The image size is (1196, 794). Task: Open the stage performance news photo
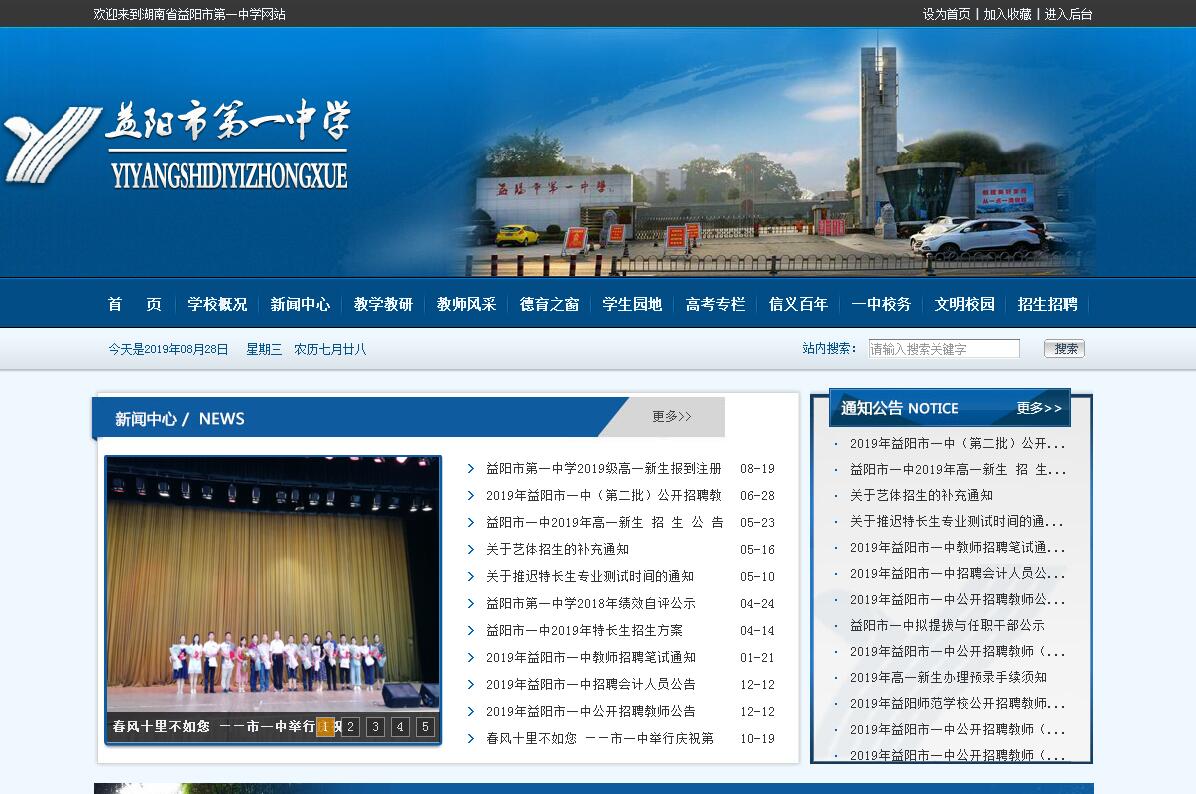click(272, 585)
